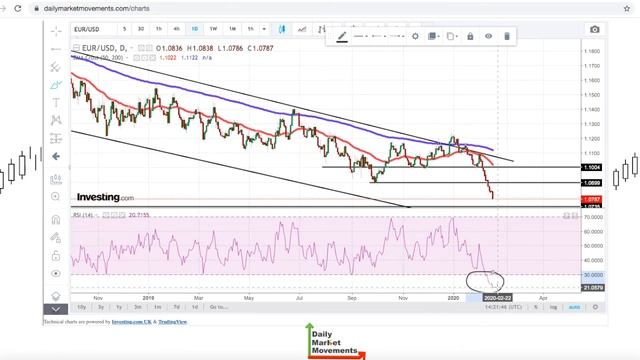
Task: Select the 1W interval
Action: (x=213, y=29)
